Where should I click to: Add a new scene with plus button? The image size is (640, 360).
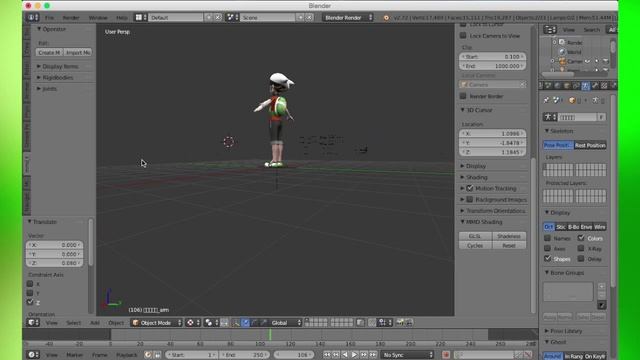[300, 18]
